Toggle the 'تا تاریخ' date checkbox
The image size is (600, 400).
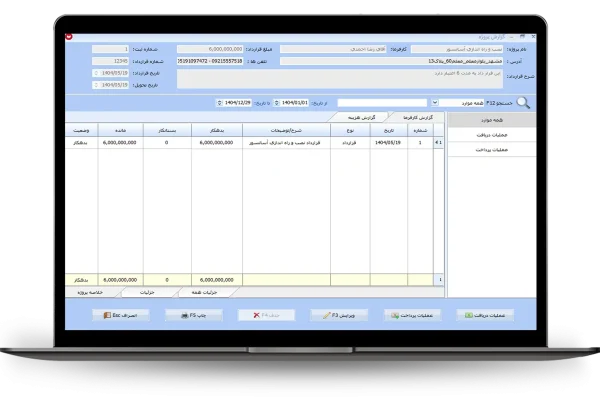click(x=219, y=102)
